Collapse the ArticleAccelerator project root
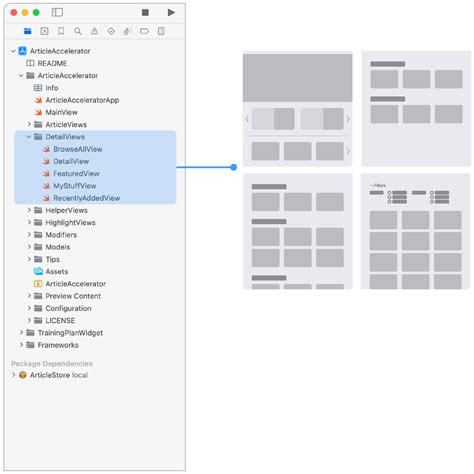 click(13, 51)
